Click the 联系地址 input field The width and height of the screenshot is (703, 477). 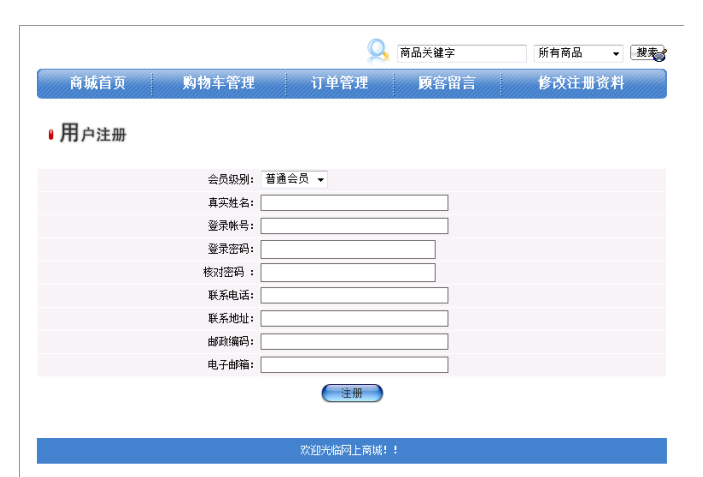click(x=354, y=319)
